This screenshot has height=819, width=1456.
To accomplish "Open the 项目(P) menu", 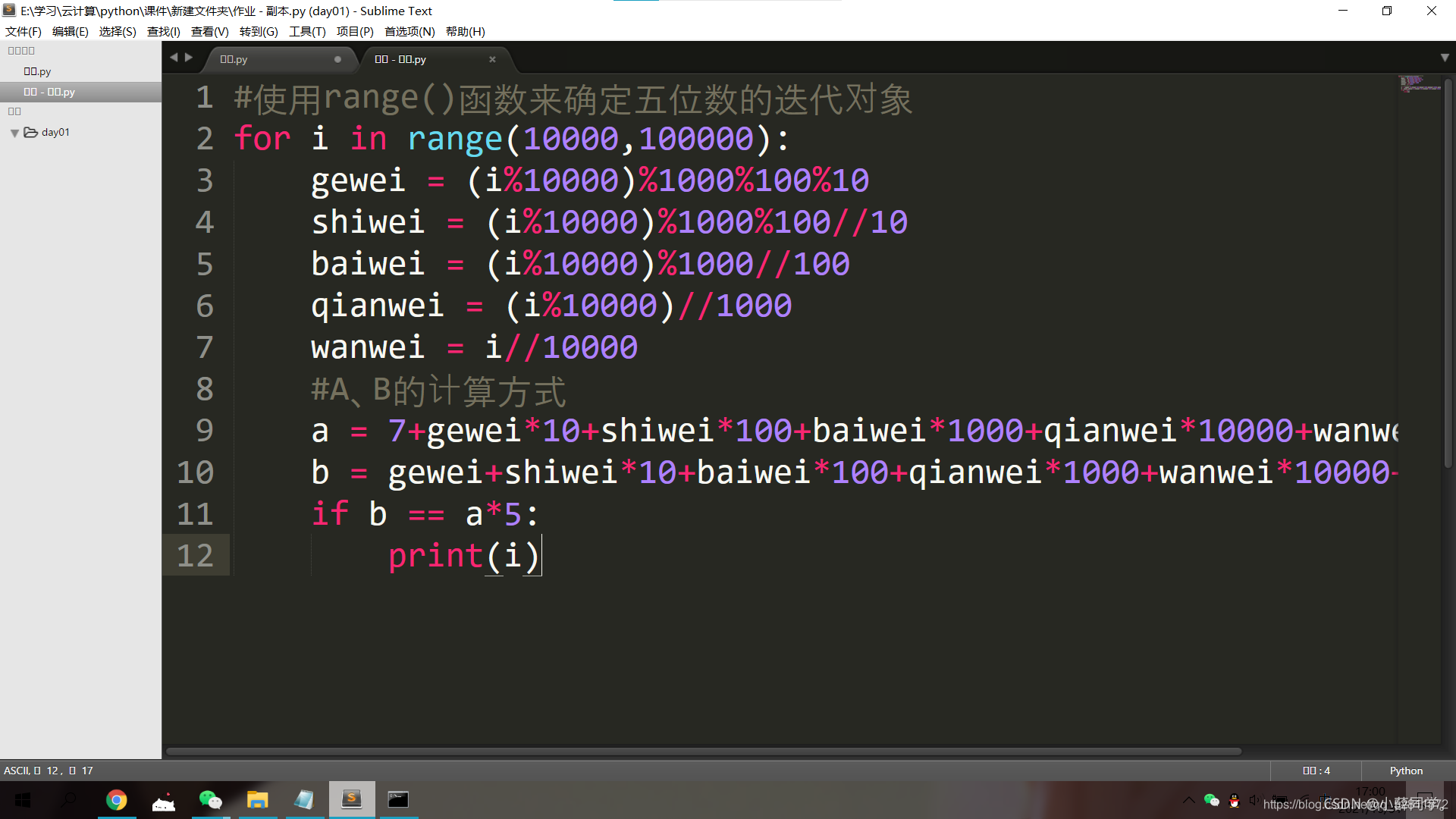I will (355, 31).
